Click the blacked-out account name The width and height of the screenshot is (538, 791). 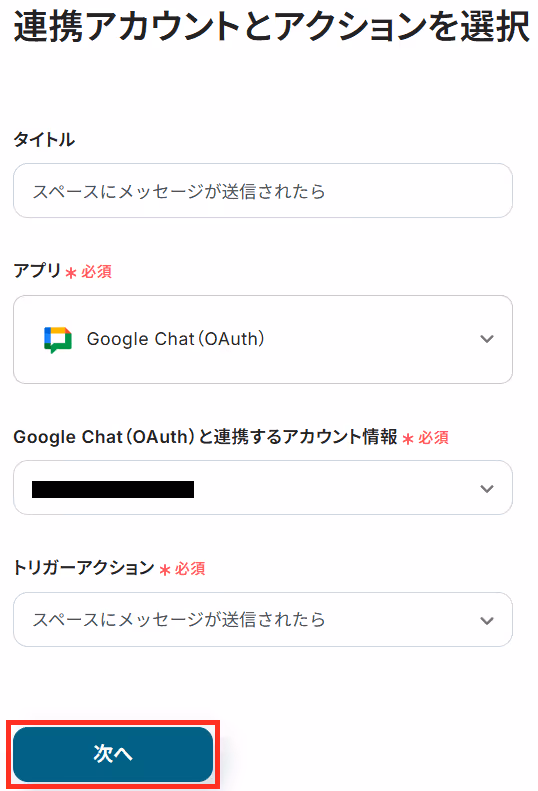[113, 489]
